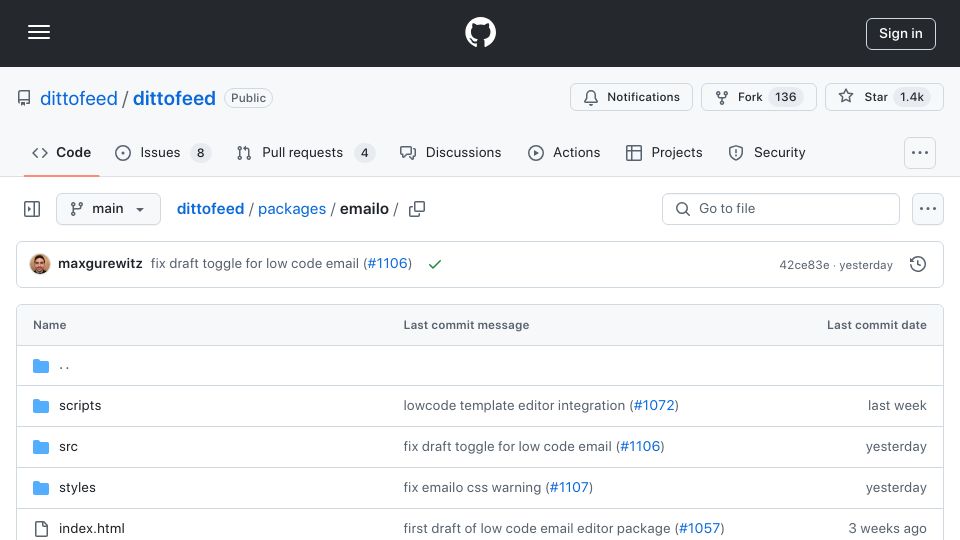Open the bold dittofeed repository name link
The height and width of the screenshot is (540, 960).
(x=174, y=98)
